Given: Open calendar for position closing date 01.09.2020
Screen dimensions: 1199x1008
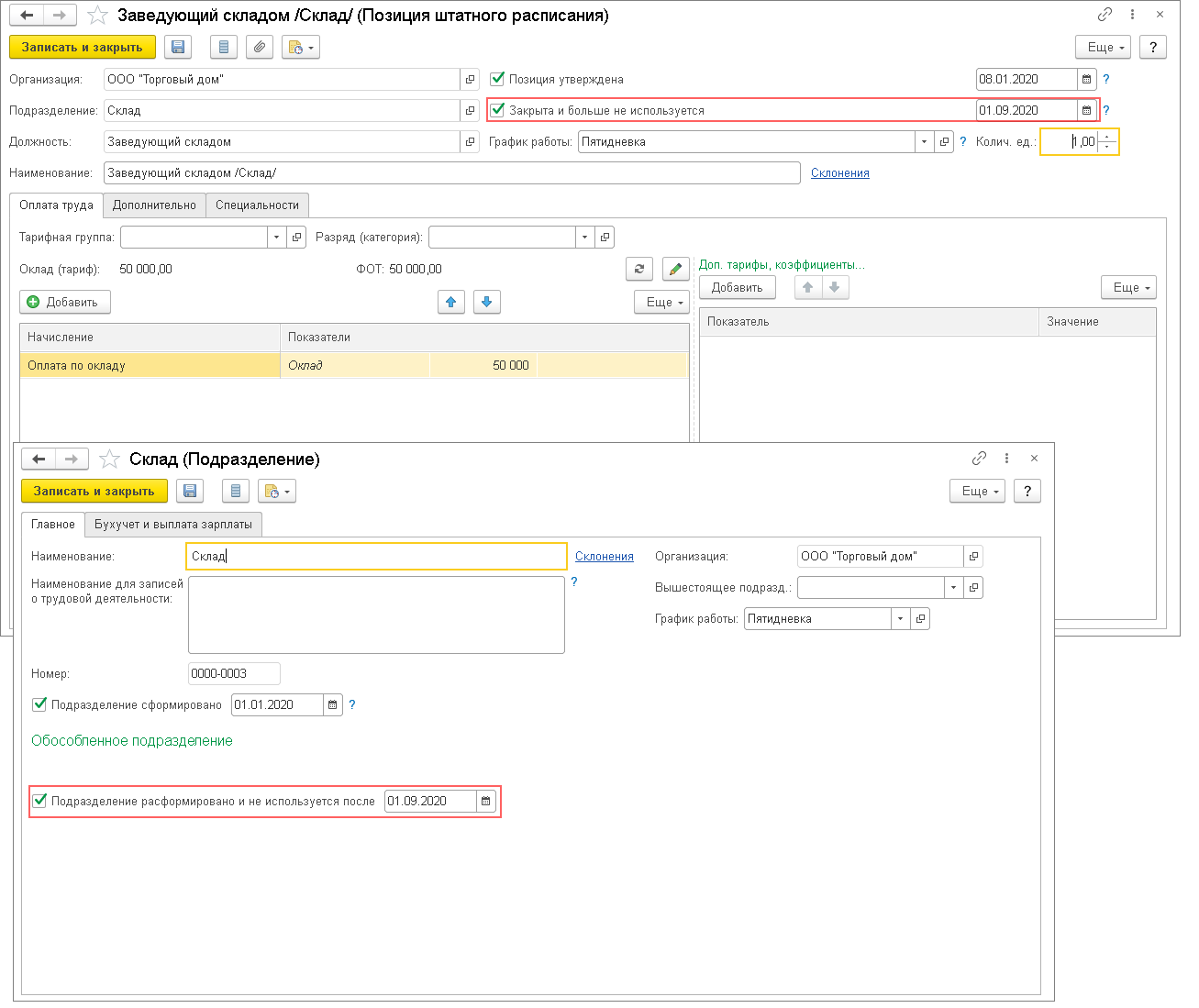Looking at the screenshot, I should point(1087,110).
